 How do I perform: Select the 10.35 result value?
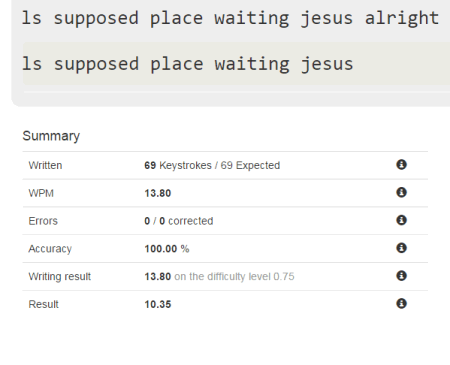[158, 304]
